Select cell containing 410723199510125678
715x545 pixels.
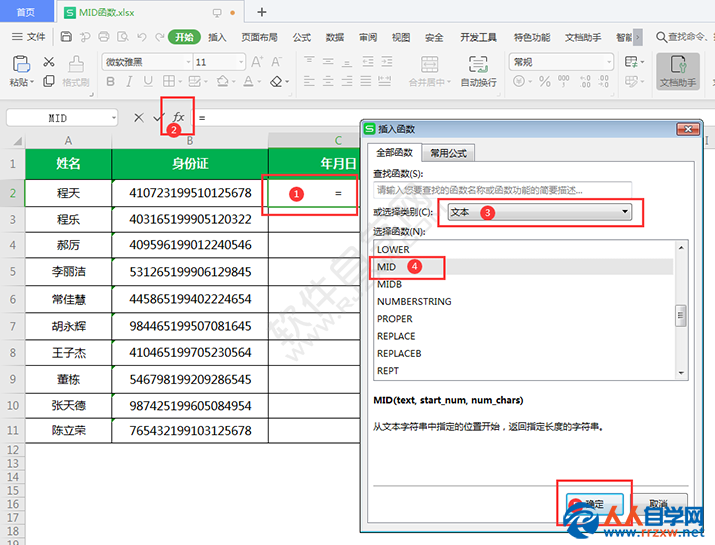coord(190,193)
